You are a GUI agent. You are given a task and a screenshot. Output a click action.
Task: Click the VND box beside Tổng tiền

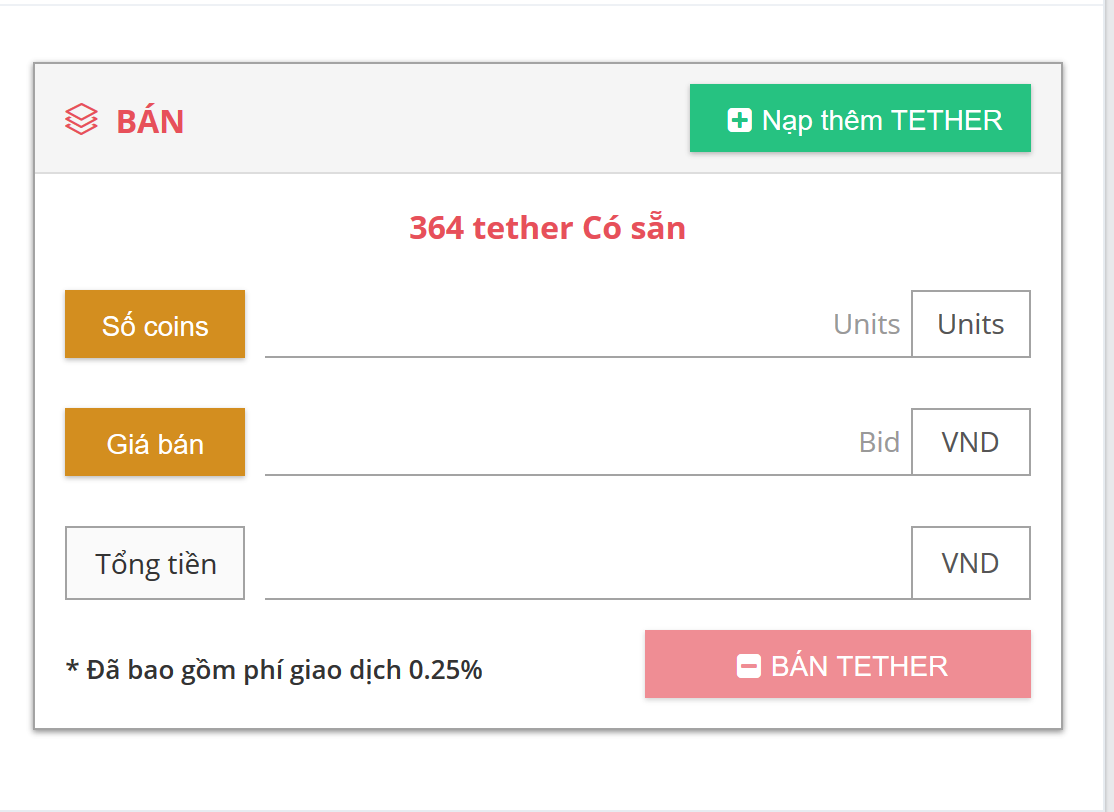[x=970, y=563]
